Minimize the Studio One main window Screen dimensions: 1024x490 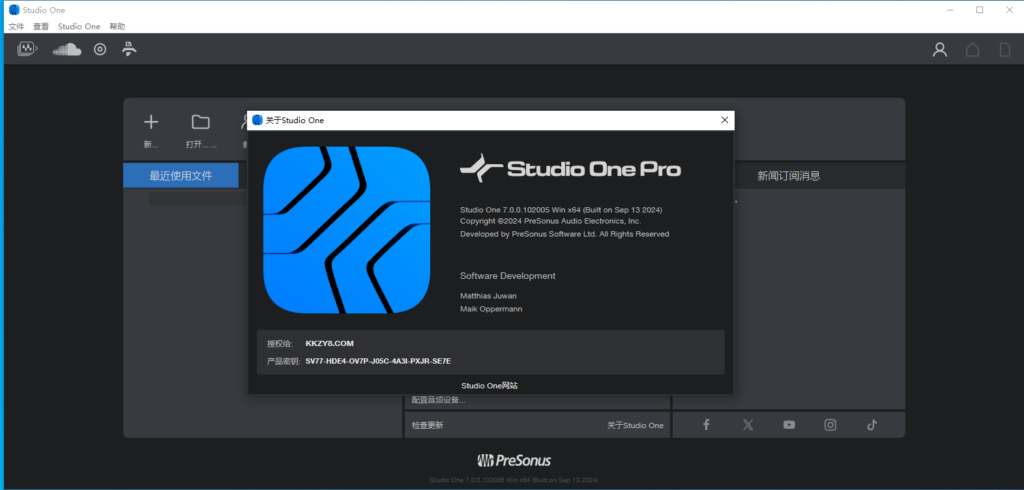pyautogui.click(x=950, y=10)
